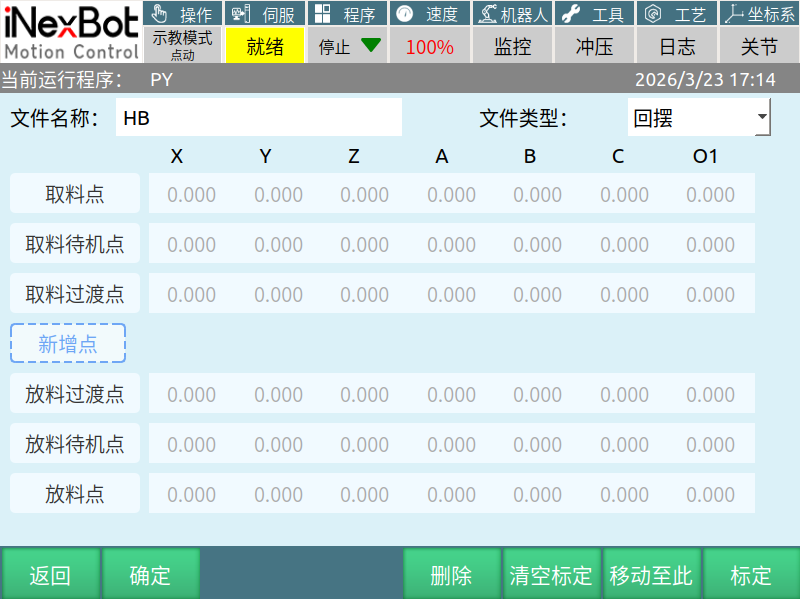800x599 pixels.
Task: Click the 100% speed indicator
Action: click(430, 46)
